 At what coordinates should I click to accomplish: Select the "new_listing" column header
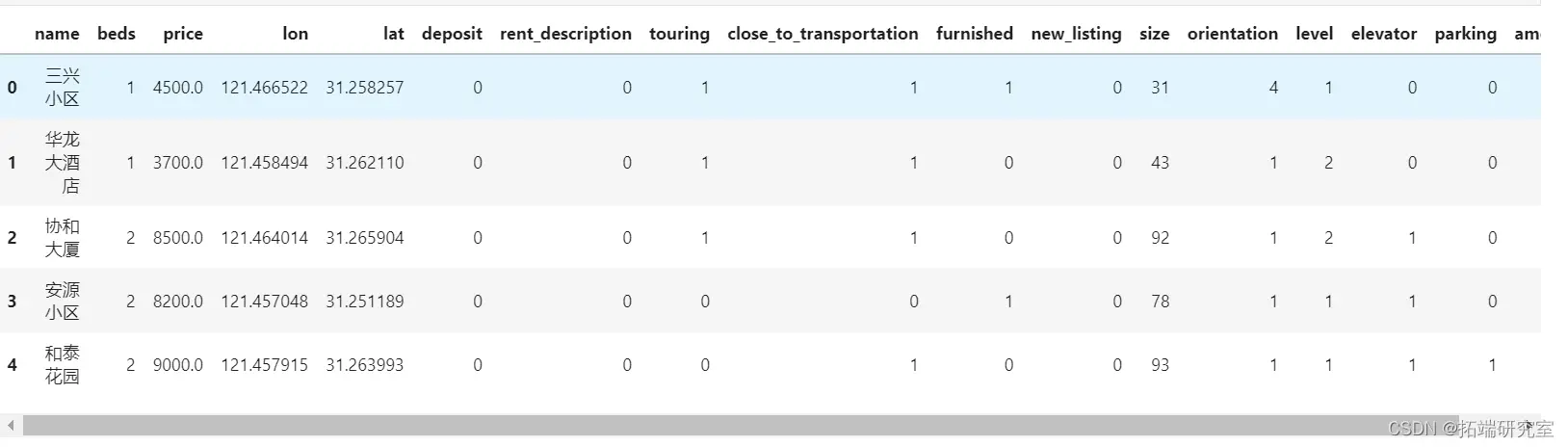point(1076,34)
